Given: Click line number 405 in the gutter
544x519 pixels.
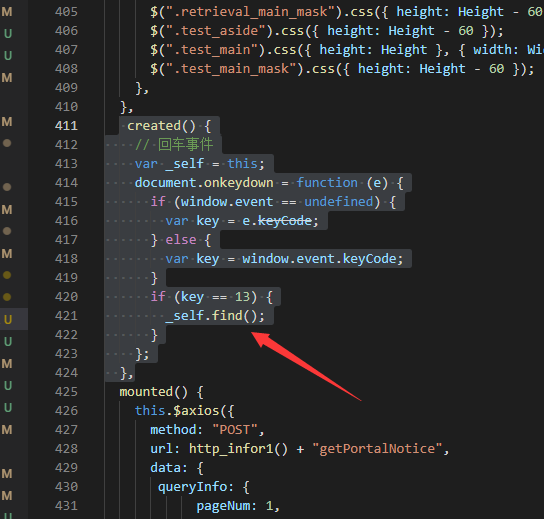Looking at the screenshot, I should click(x=66, y=12).
